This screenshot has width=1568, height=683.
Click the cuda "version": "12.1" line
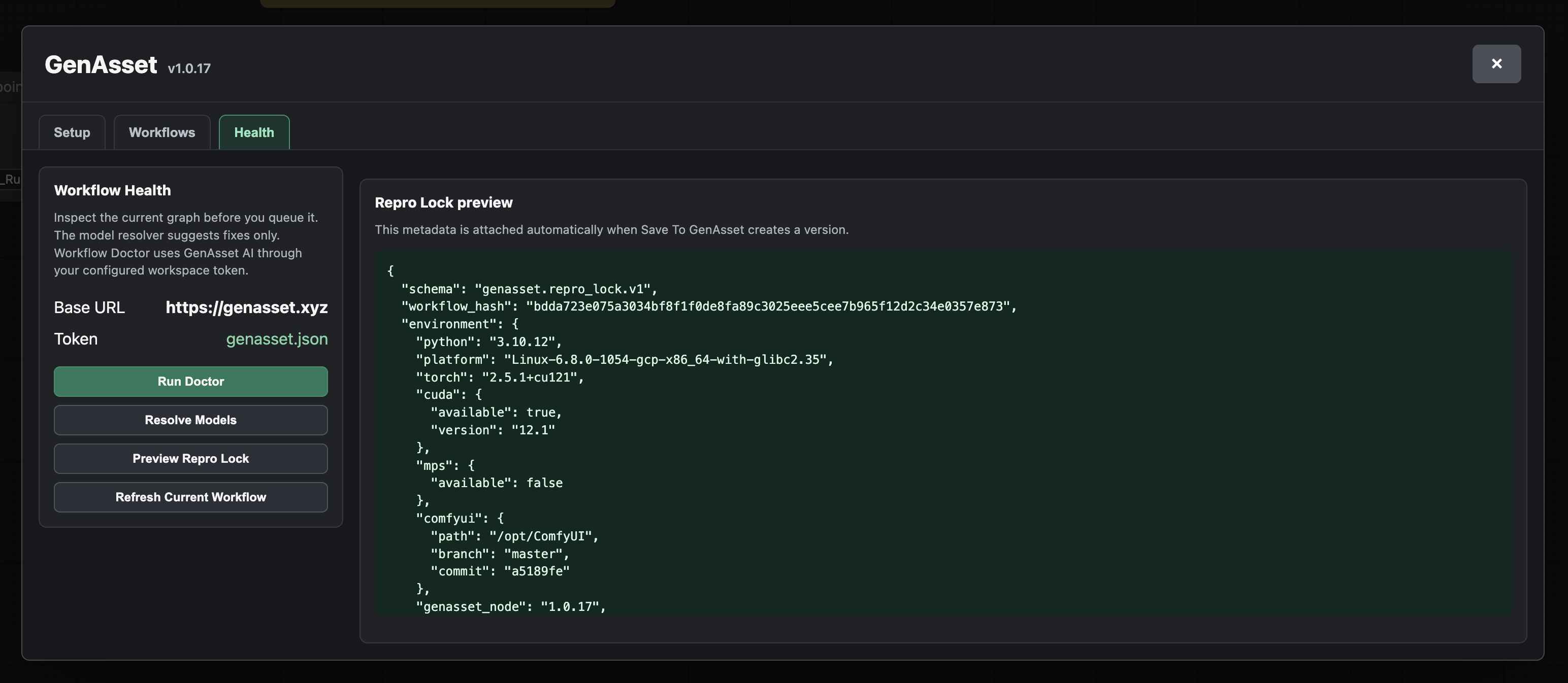click(493, 430)
